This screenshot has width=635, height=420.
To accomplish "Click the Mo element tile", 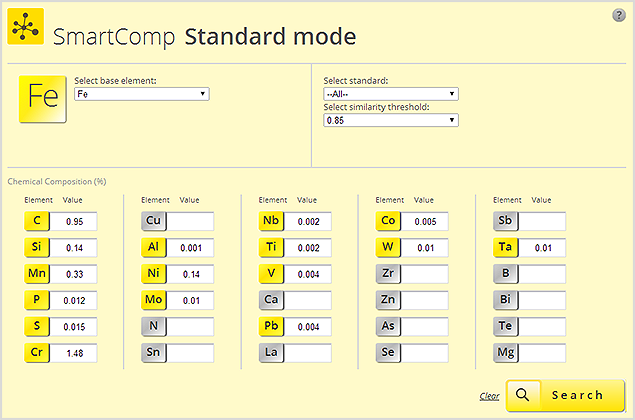I will coord(153,300).
